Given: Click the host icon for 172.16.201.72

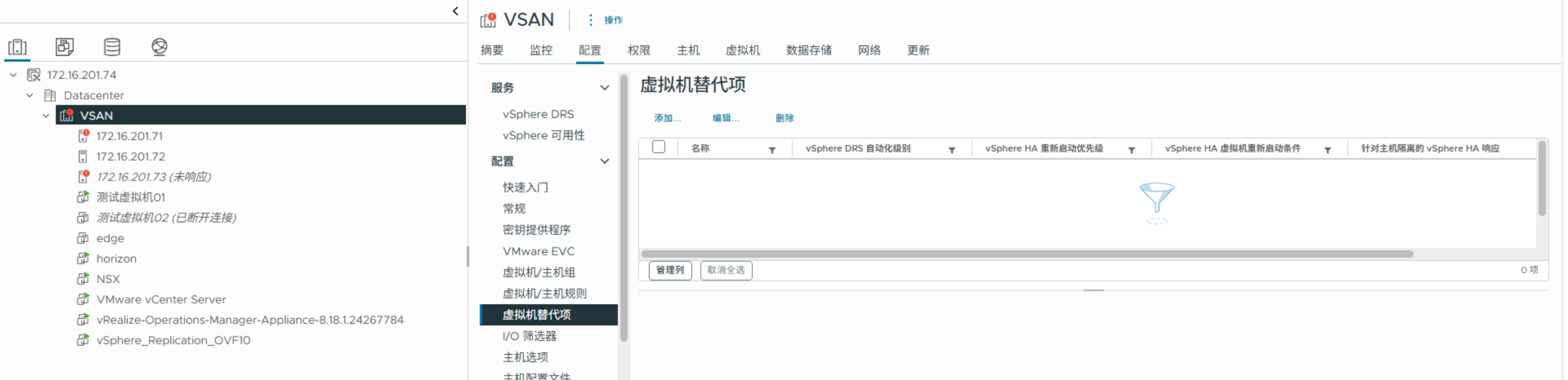Looking at the screenshot, I should pos(83,156).
